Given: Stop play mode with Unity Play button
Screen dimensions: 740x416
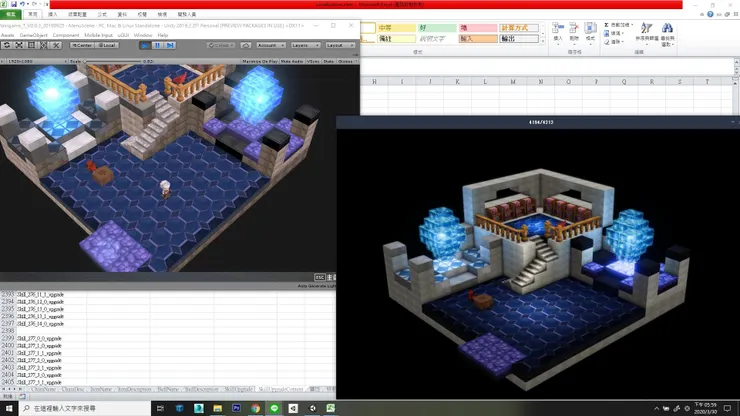Looking at the screenshot, I should pyautogui.click(x=145, y=45).
